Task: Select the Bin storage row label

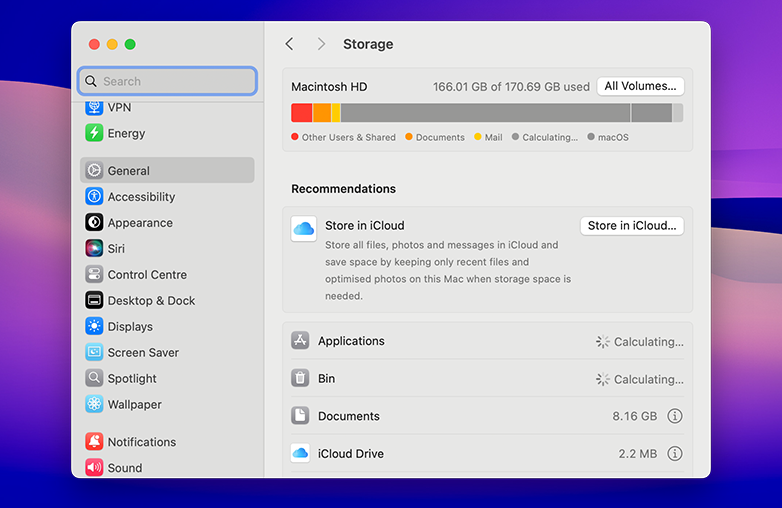Action: 327,378
